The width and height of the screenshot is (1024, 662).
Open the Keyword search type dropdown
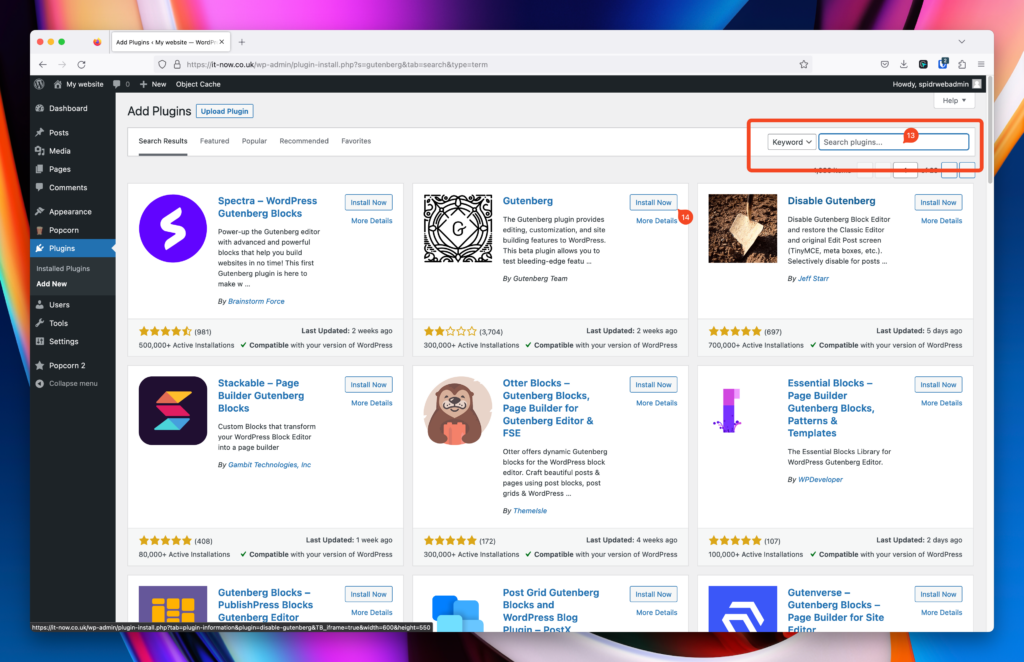[792, 142]
